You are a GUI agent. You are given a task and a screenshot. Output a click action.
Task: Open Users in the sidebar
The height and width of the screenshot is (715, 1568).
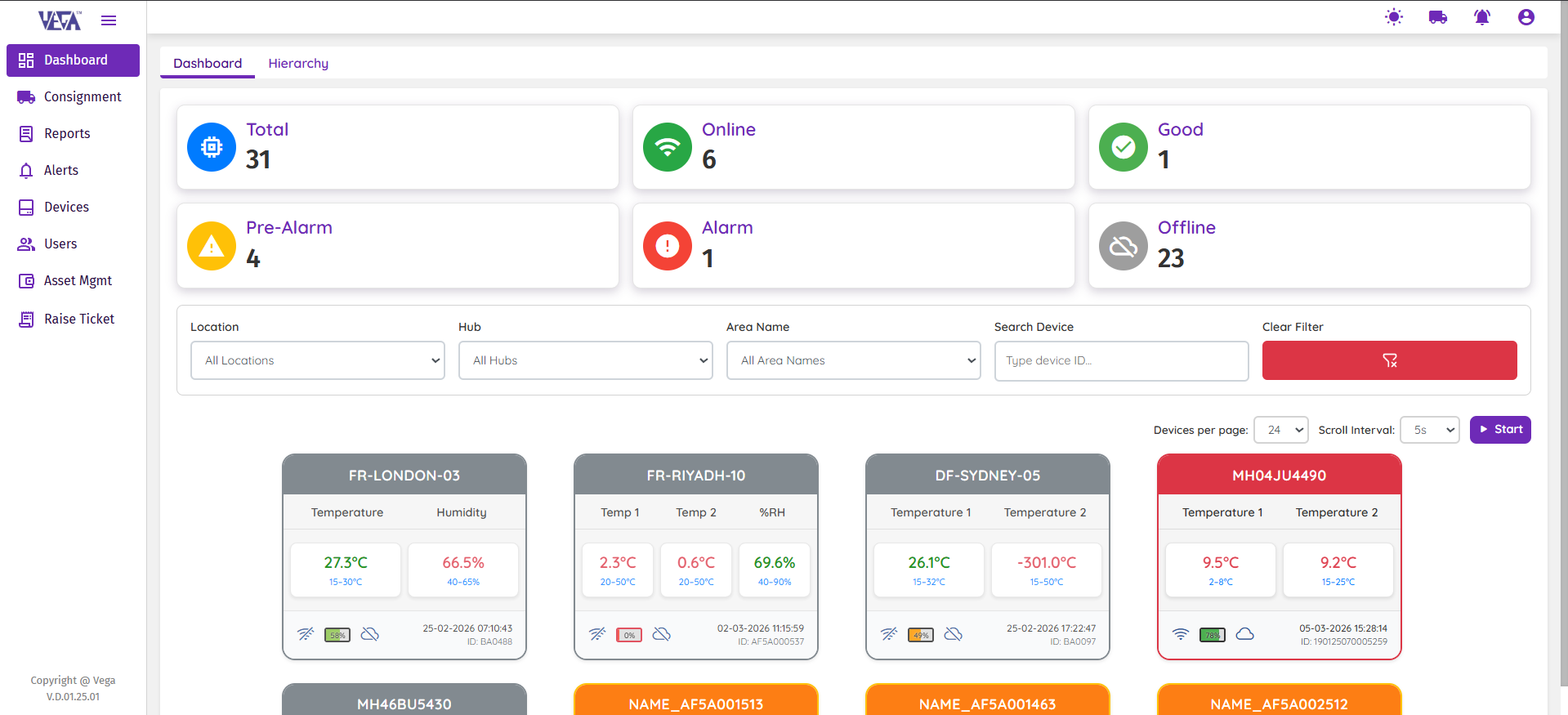pos(73,244)
